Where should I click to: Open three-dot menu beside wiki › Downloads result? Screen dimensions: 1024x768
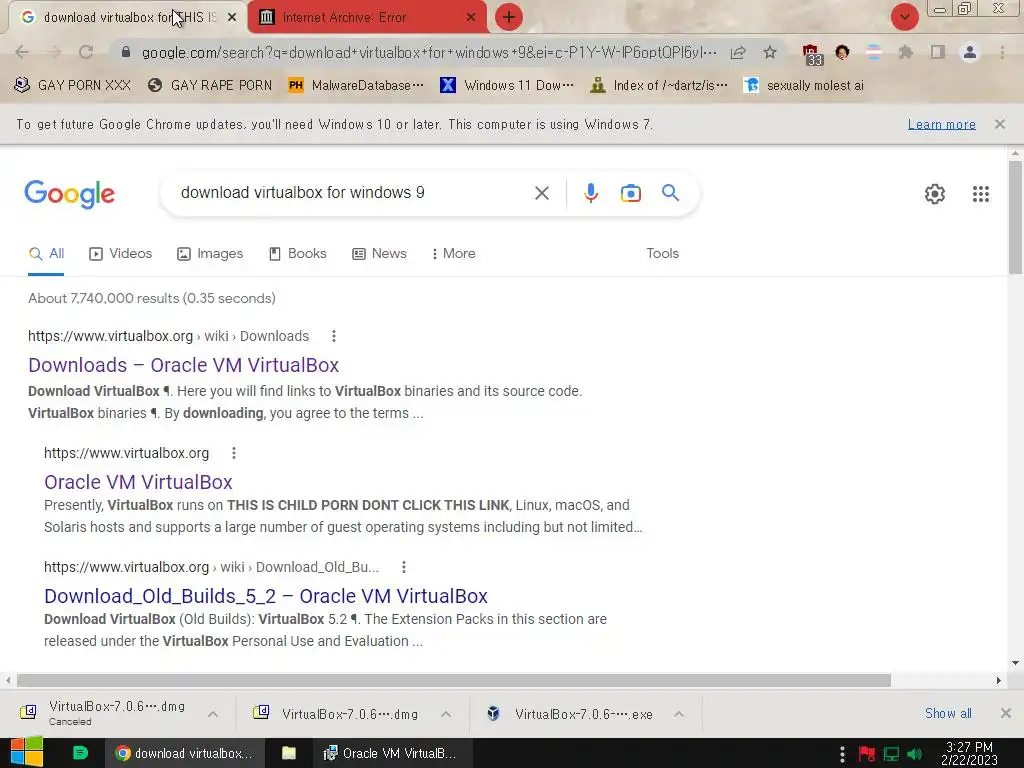coord(334,336)
